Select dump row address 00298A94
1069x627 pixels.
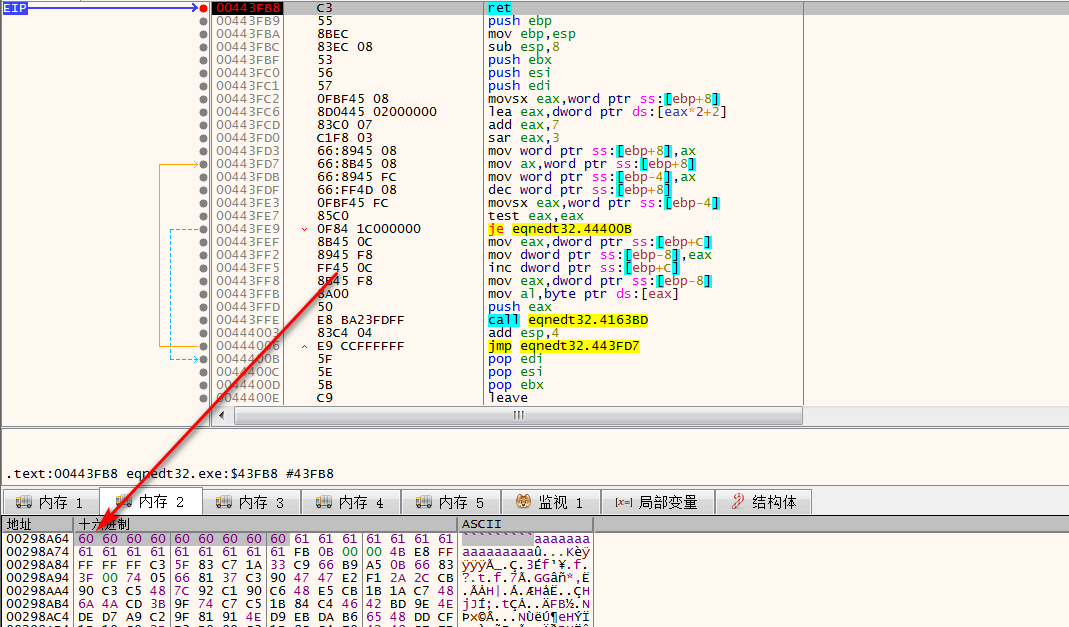(x=37, y=577)
